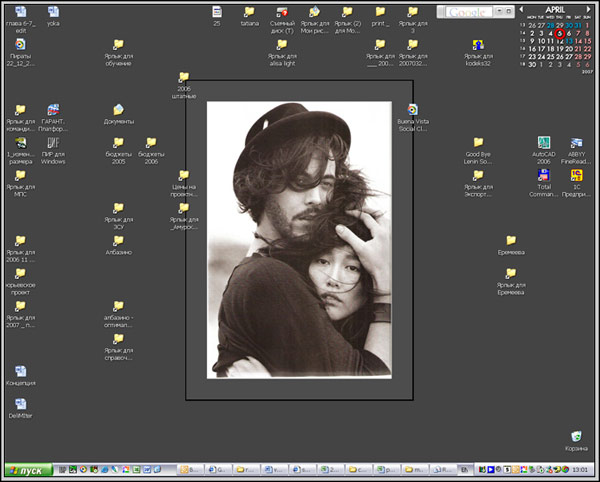
Task: Open the Ярлык для ЗСУ shortcut
Action: tap(119, 208)
